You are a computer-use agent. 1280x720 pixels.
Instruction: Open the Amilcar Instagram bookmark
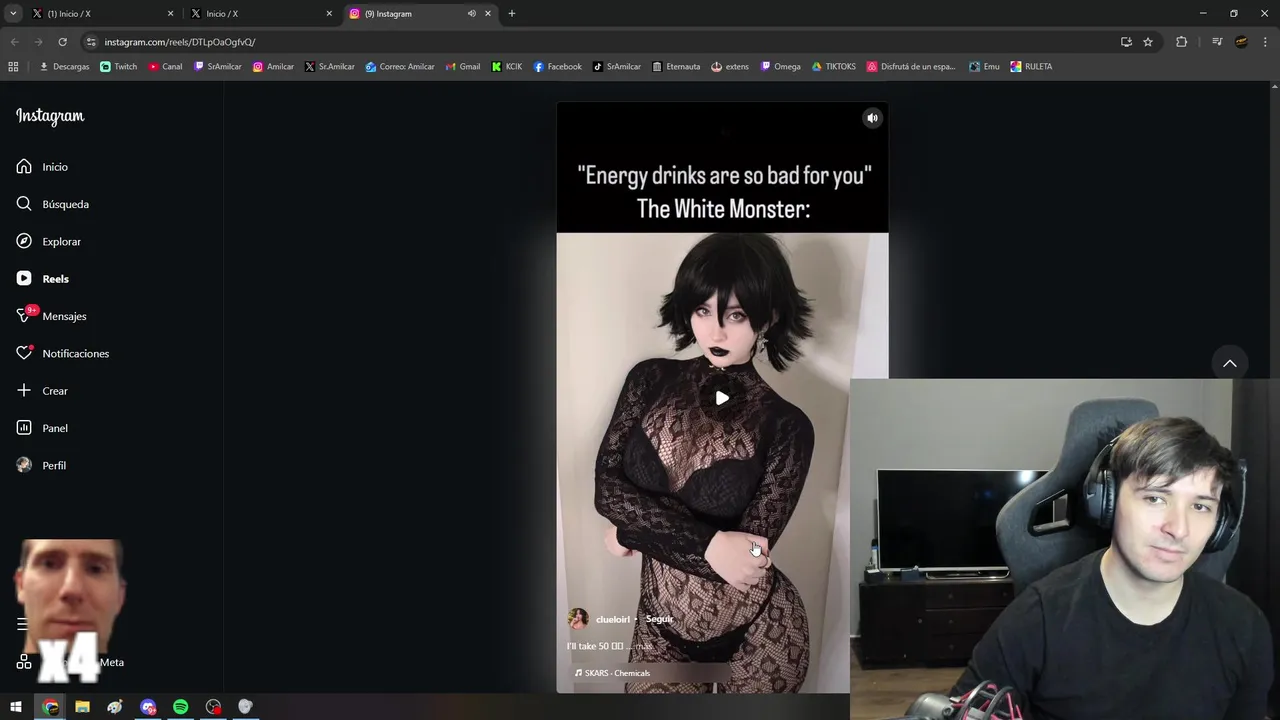[x=273, y=67]
